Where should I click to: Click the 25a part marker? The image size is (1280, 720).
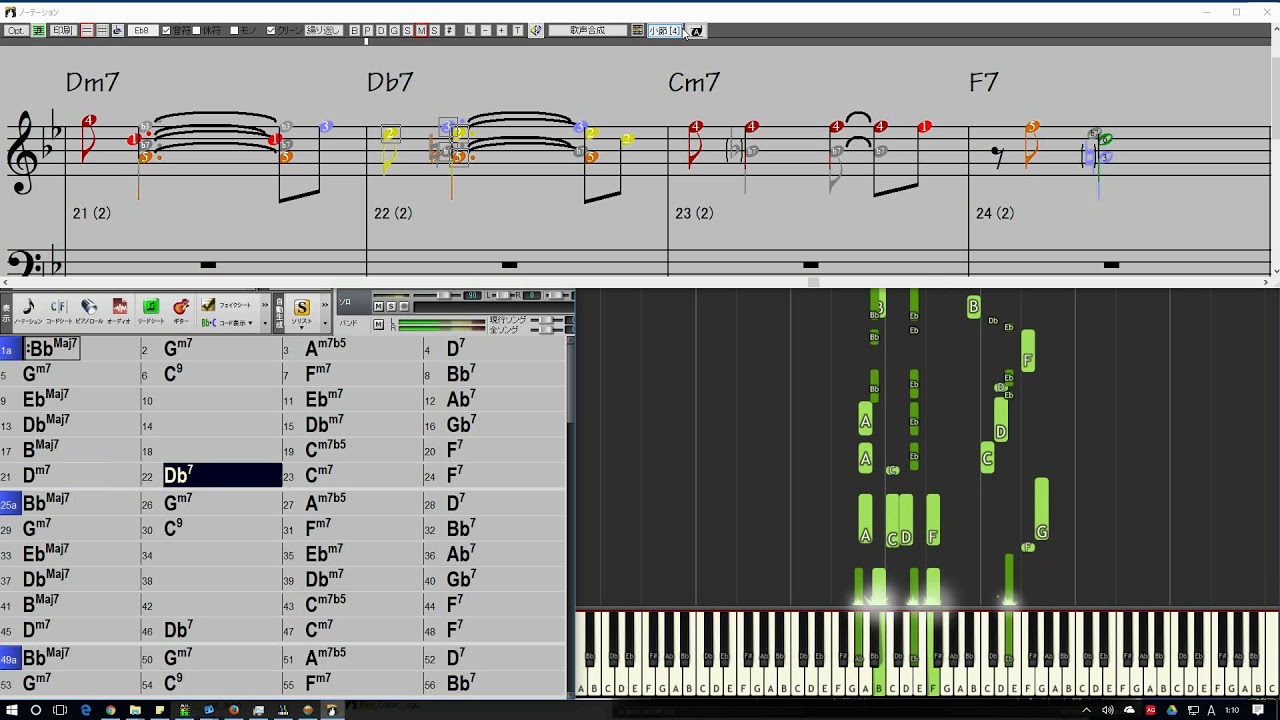[10, 504]
